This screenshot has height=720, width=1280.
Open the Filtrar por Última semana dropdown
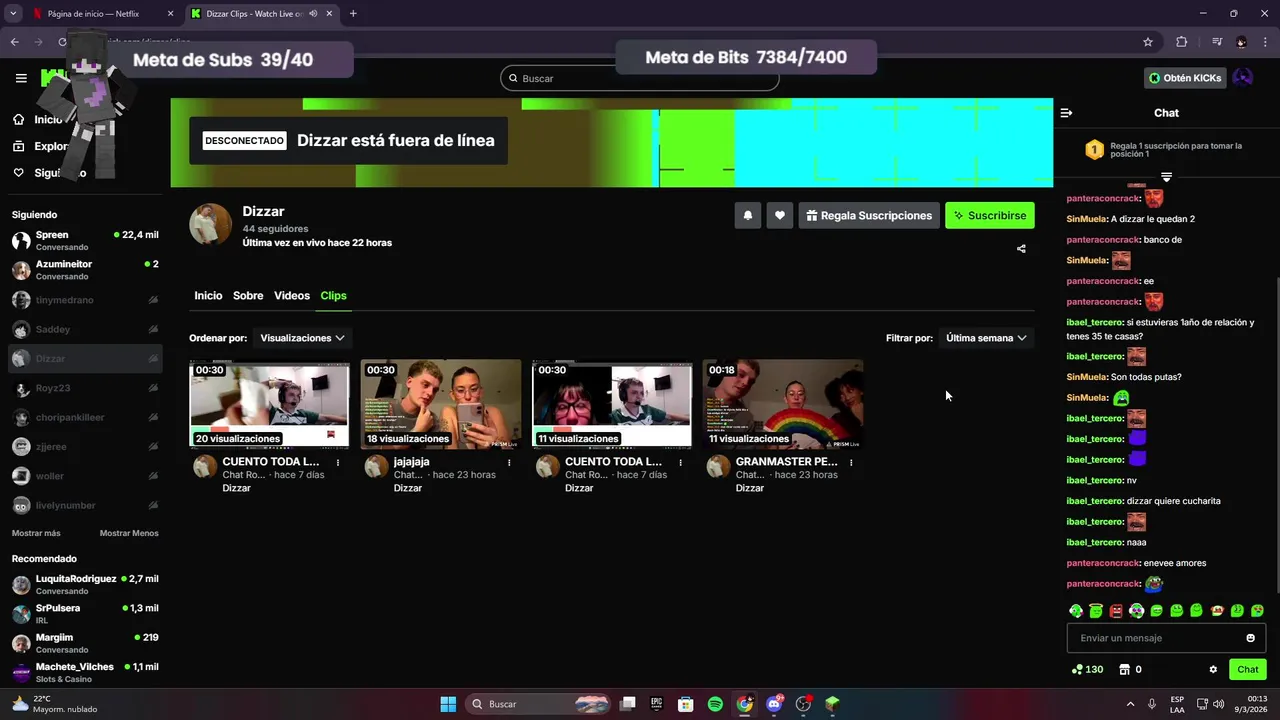pyautogui.click(x=986, y=338)
